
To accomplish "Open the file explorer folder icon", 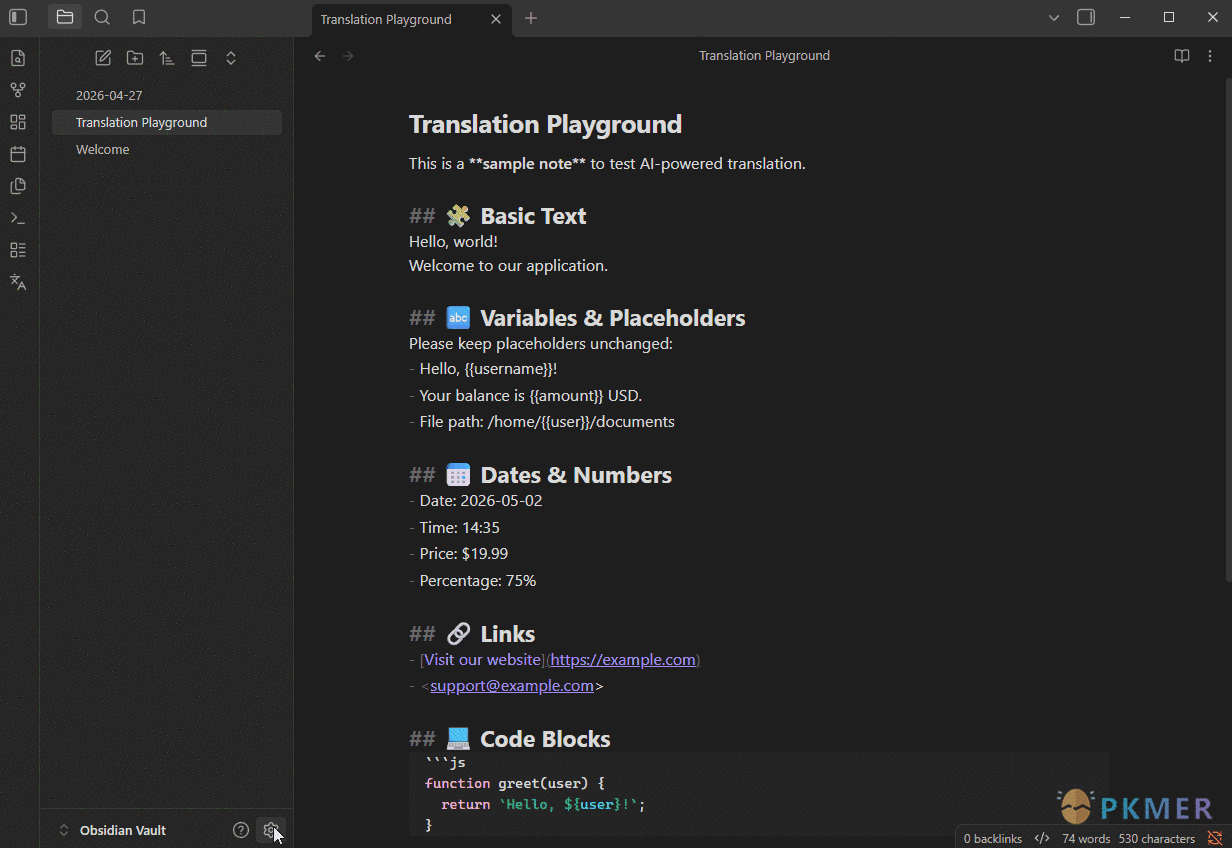I will 65,17.
